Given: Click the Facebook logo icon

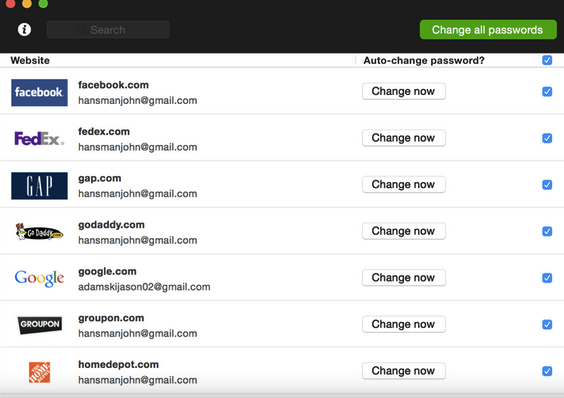Looking at the screenshot, I should tap(39, 92).
